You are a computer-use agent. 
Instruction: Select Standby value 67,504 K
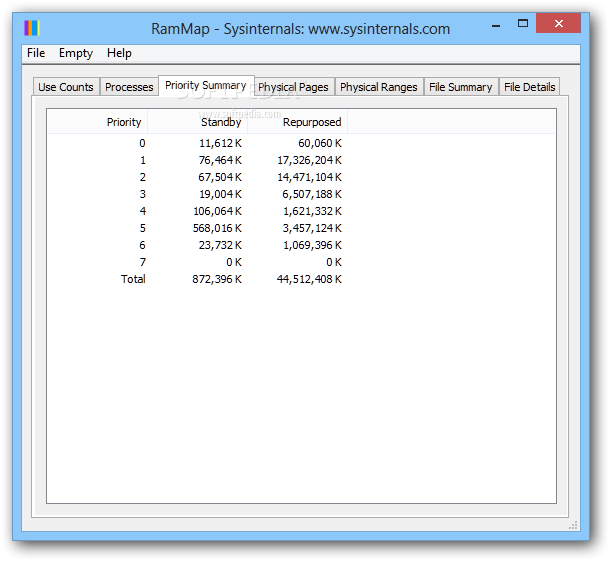(220, 177)
